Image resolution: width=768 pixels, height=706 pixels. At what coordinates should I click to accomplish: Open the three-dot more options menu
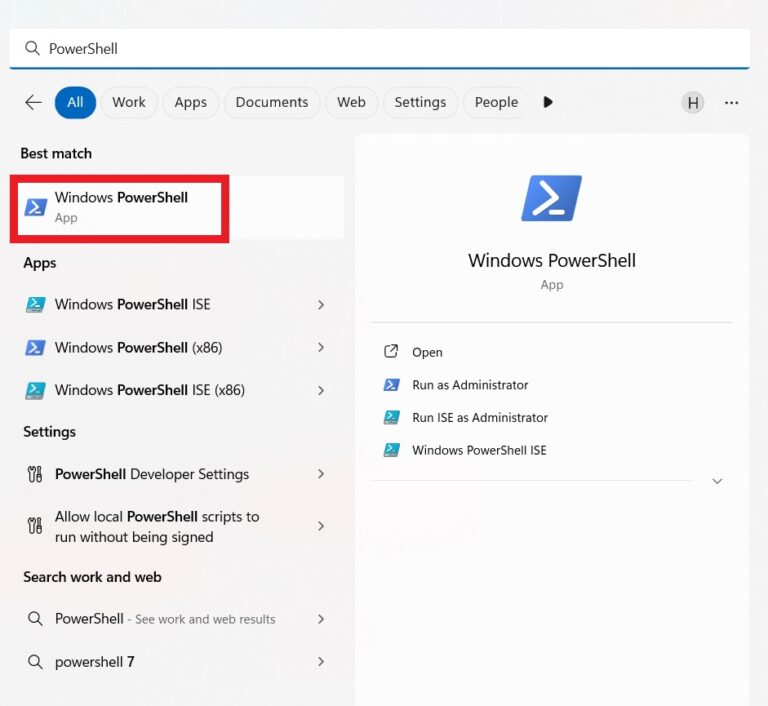731,103
